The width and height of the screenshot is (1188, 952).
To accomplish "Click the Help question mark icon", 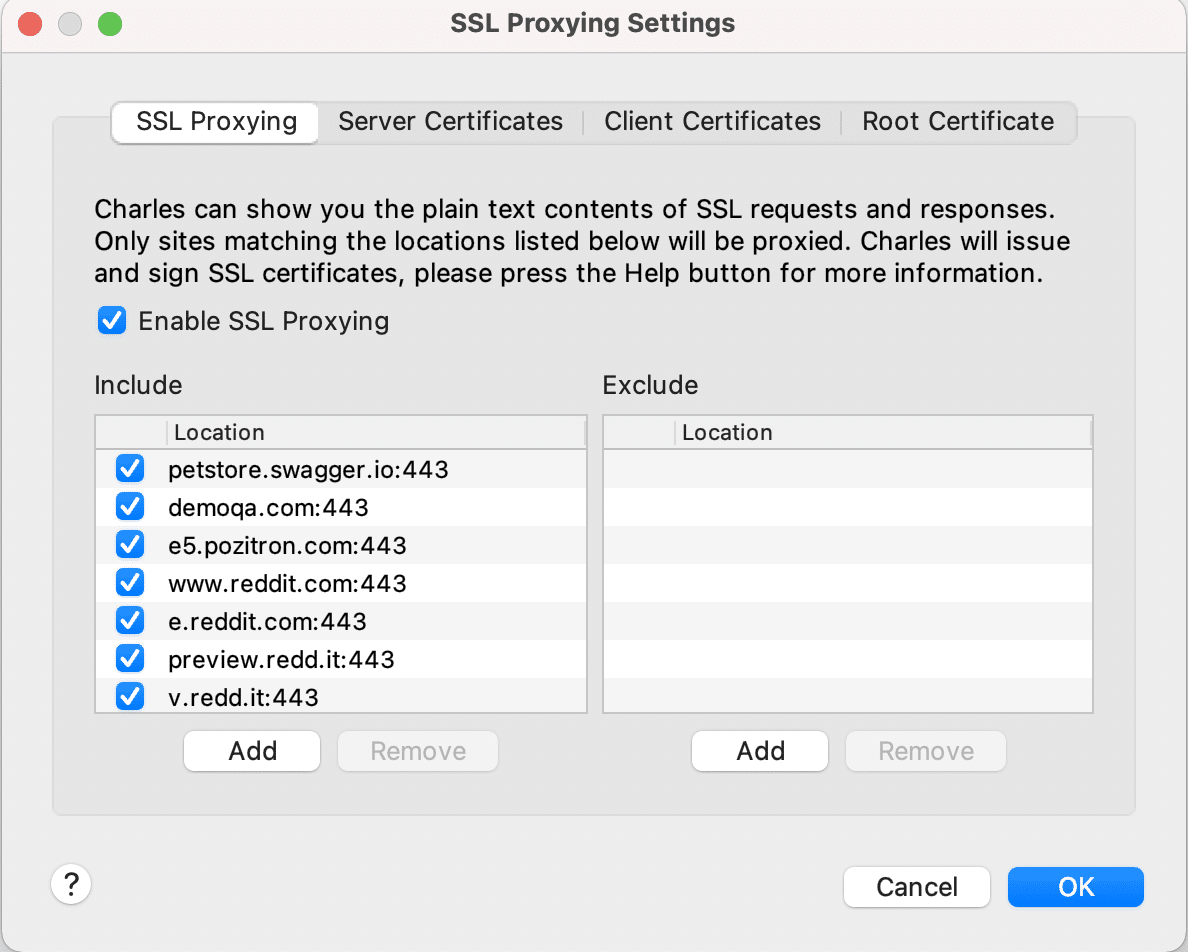I will point(70,884).
